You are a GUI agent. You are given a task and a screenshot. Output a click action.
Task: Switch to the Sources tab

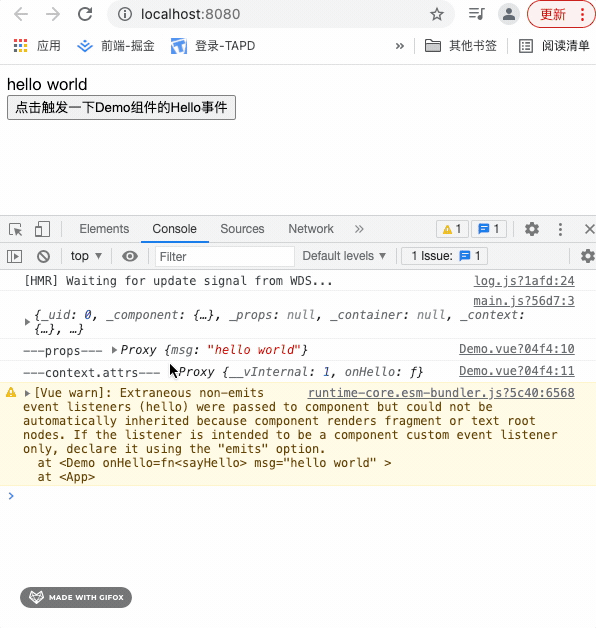[x=242, y=229]
